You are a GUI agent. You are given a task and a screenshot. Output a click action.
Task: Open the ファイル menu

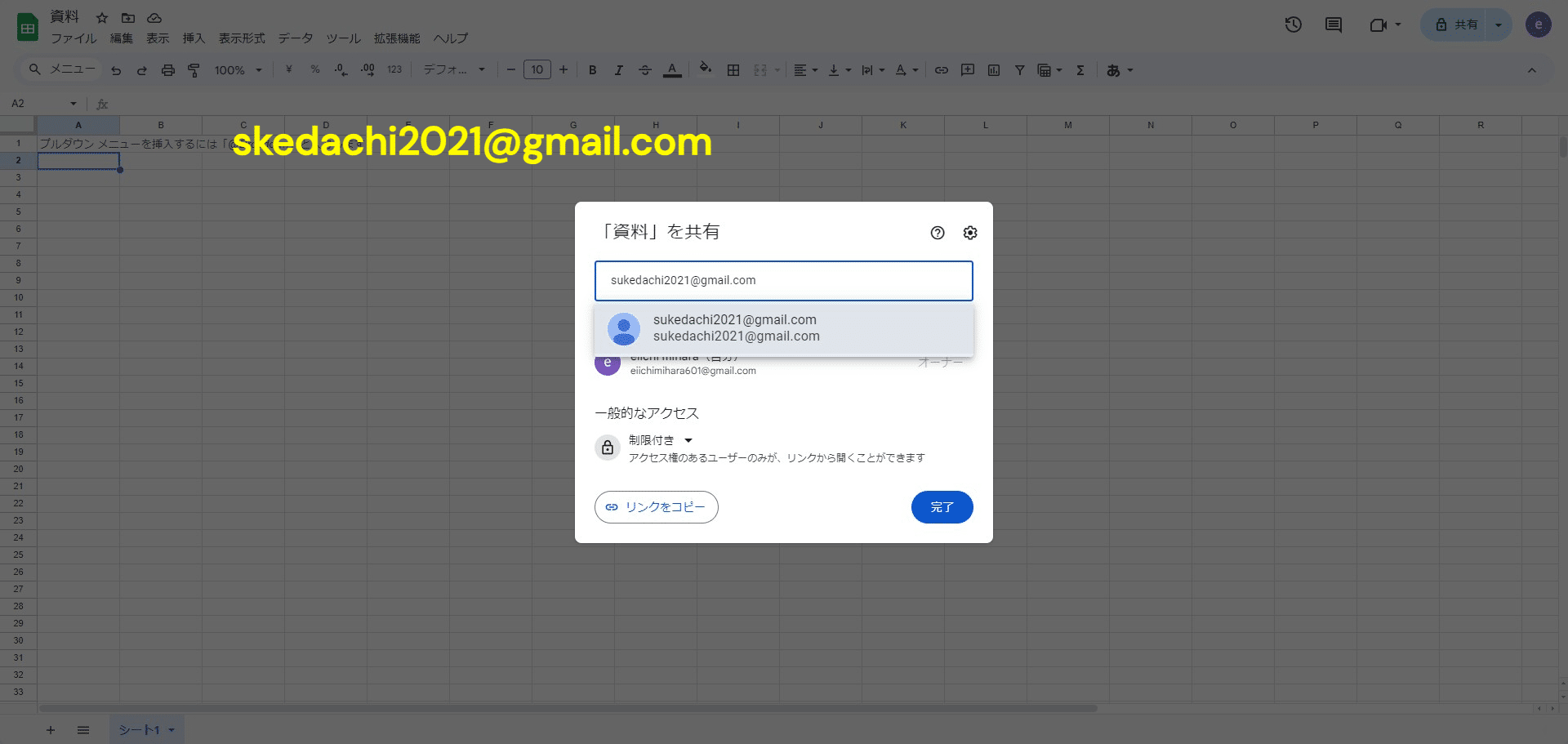coord(73,38)
